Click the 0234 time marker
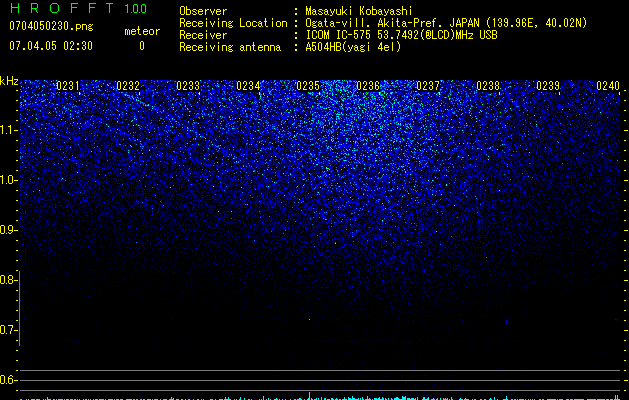 pyautogui.click(x=248, y=86)
